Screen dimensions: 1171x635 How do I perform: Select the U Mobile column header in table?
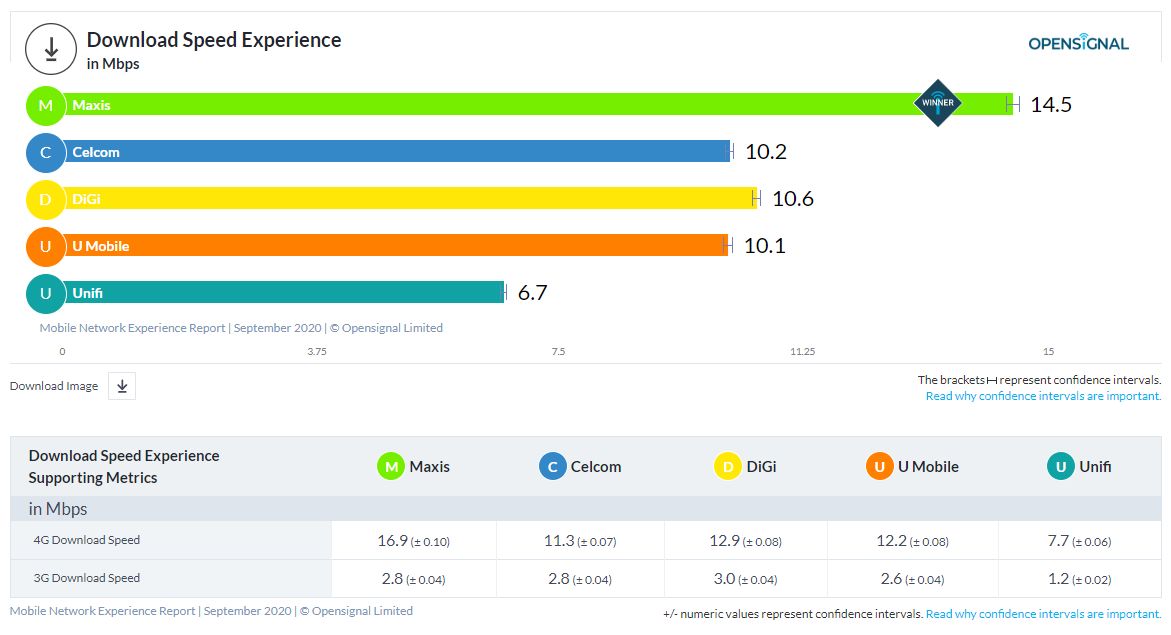[x=912, y=466]
